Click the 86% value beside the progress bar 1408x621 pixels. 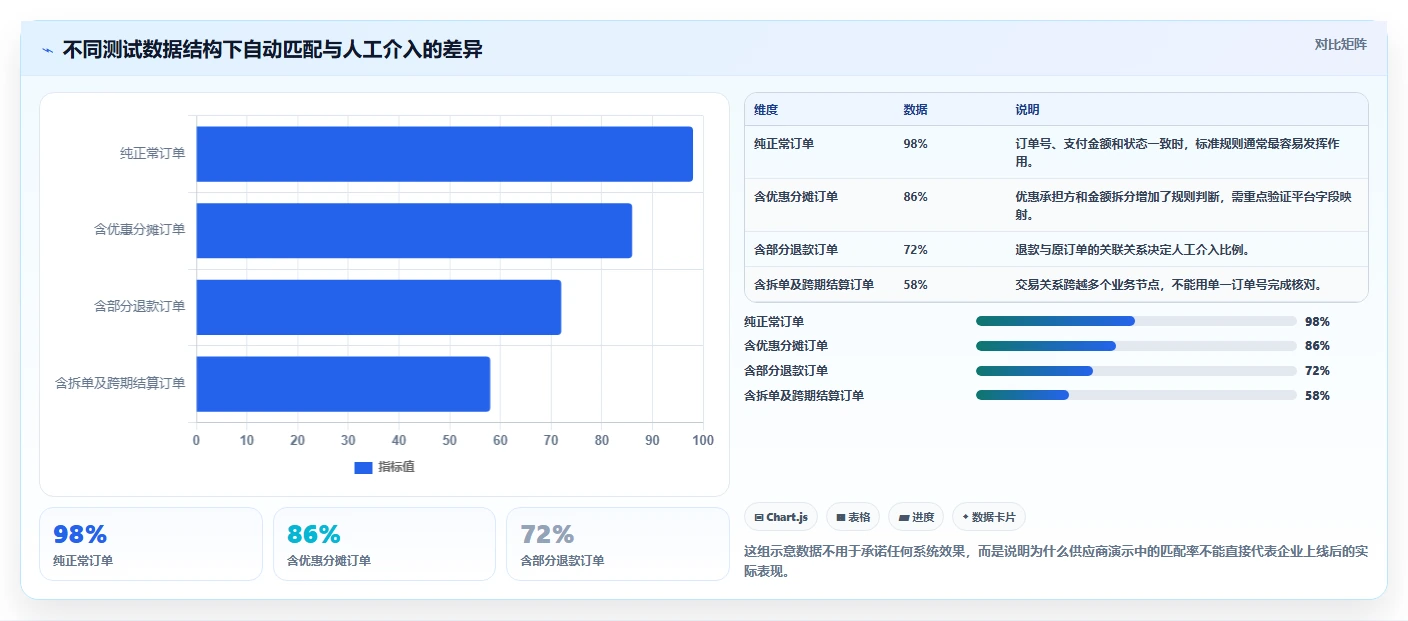click(1317, 346)
